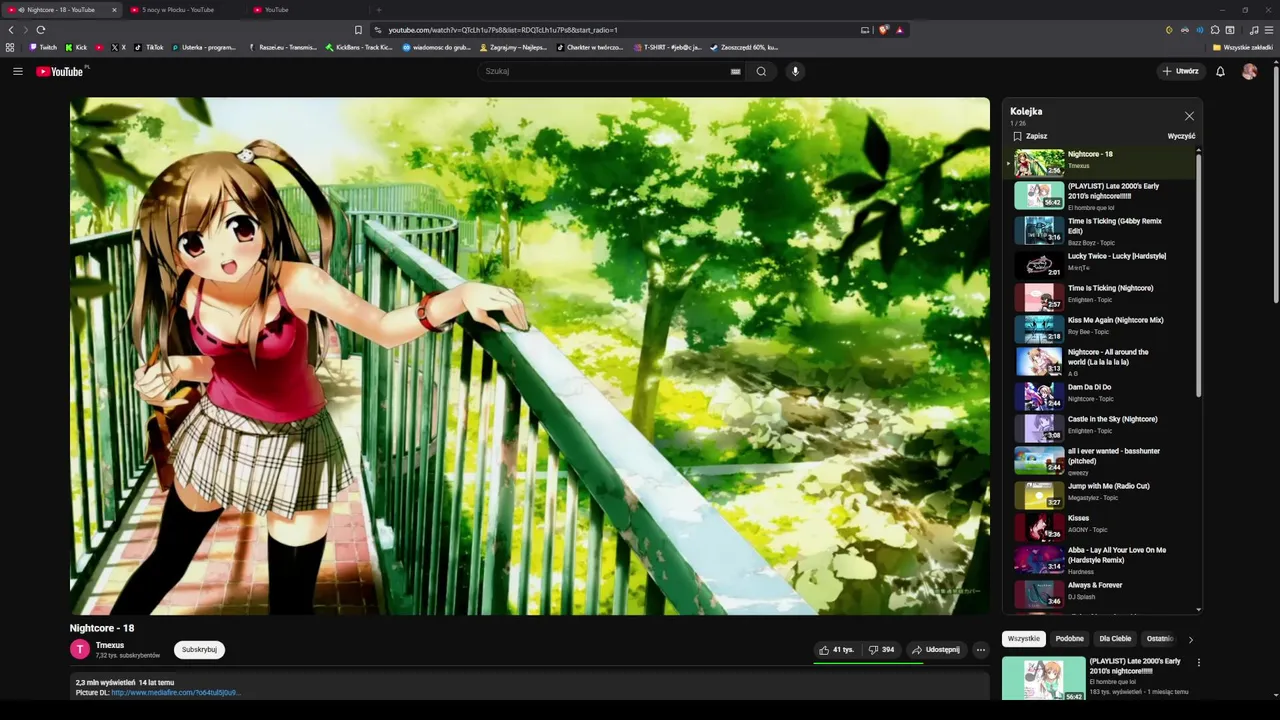This screenshot has height=720, width=1280.
Task: Click the Utwórz create button
Action: coord(1180,71)
